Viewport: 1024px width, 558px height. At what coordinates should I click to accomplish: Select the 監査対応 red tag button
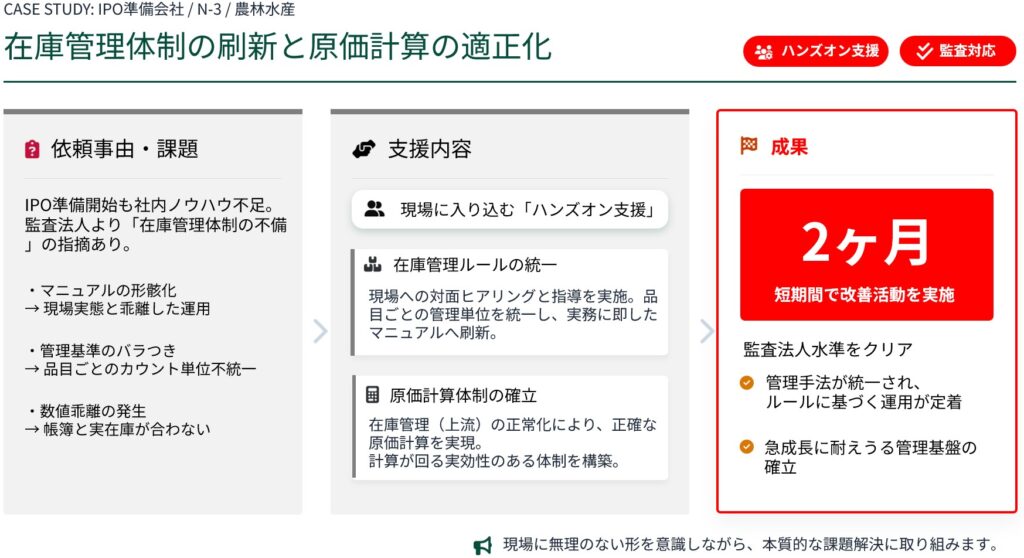click(957, 51)
